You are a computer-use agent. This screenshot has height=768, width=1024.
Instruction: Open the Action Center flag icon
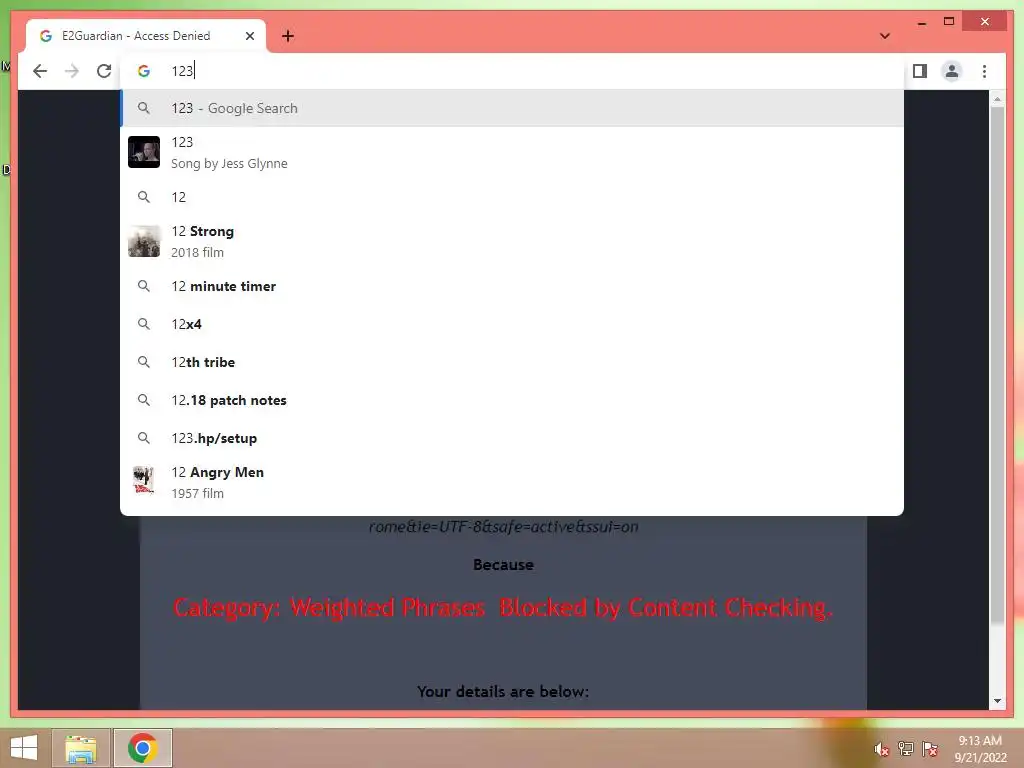point(930,749)
